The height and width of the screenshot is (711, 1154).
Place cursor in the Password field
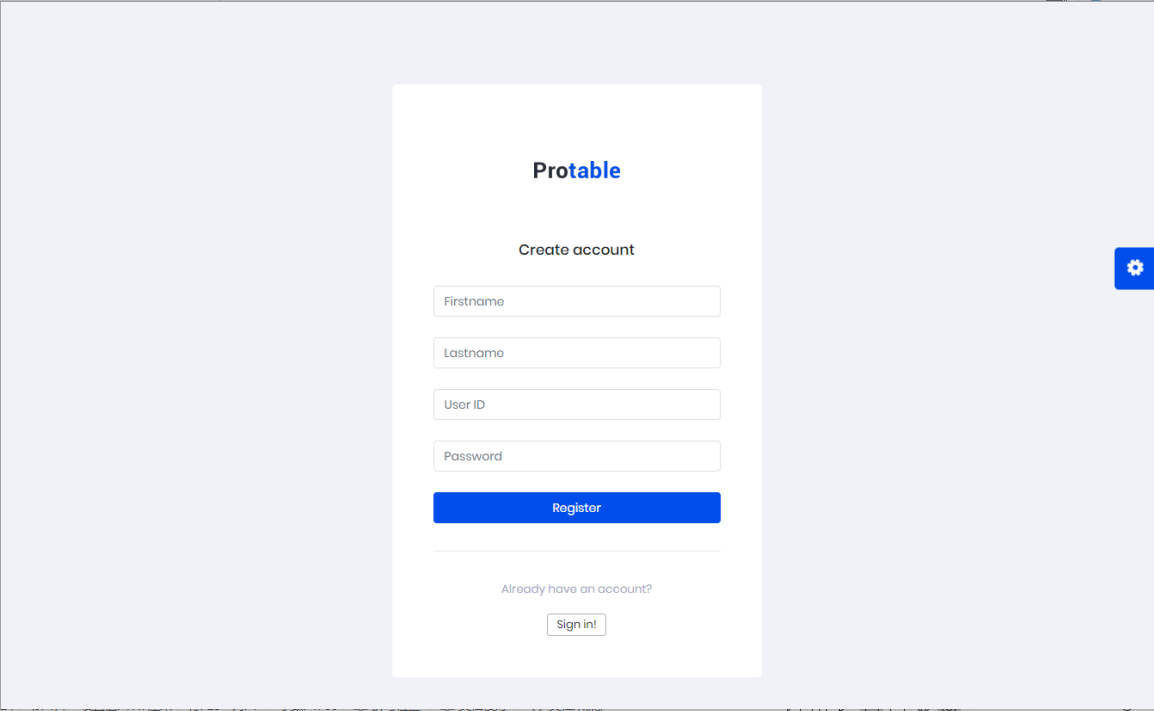tap(576, 456)
